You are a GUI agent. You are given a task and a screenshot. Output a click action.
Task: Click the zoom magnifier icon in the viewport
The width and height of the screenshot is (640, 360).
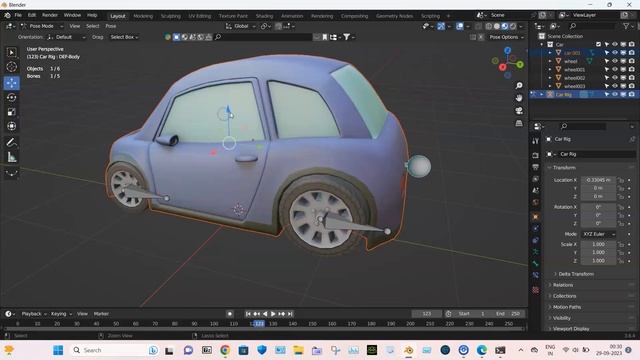pyautogui.click(x=519, y=85)
